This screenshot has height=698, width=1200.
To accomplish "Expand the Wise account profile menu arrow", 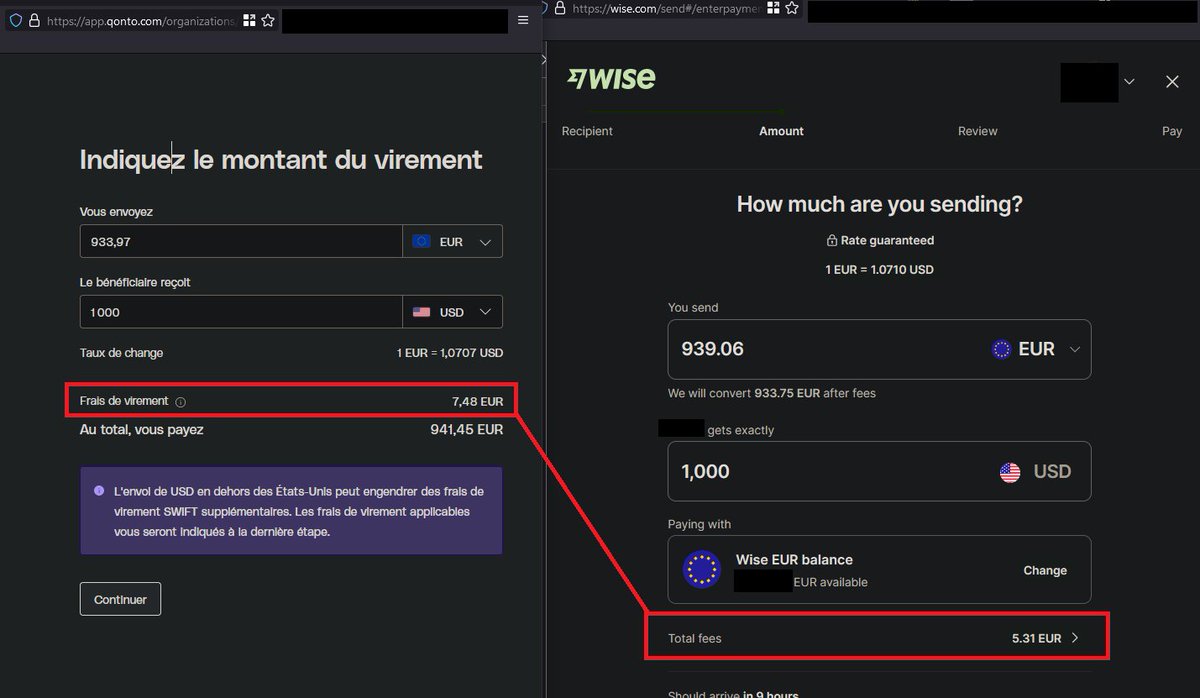I will (1129, 82).
